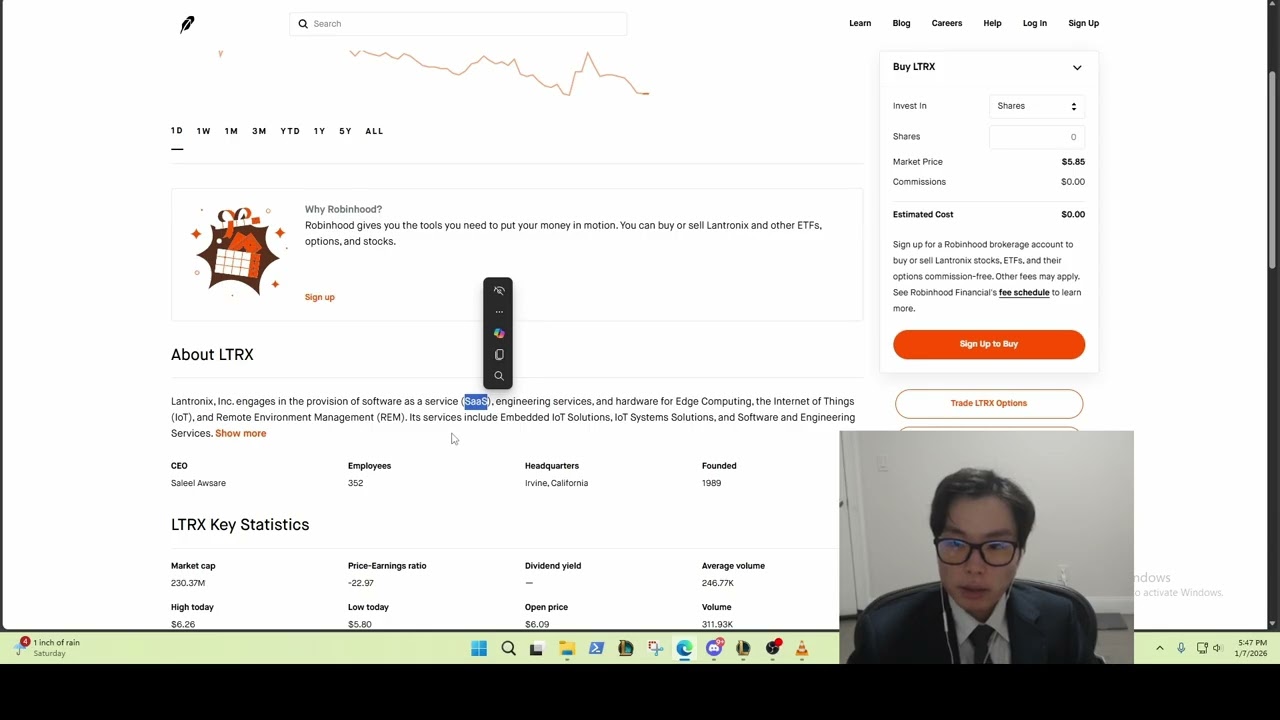Collapse the Buy LTRX panel chevron
The image size is (1280, 720).
click(x=1077, y=67)
